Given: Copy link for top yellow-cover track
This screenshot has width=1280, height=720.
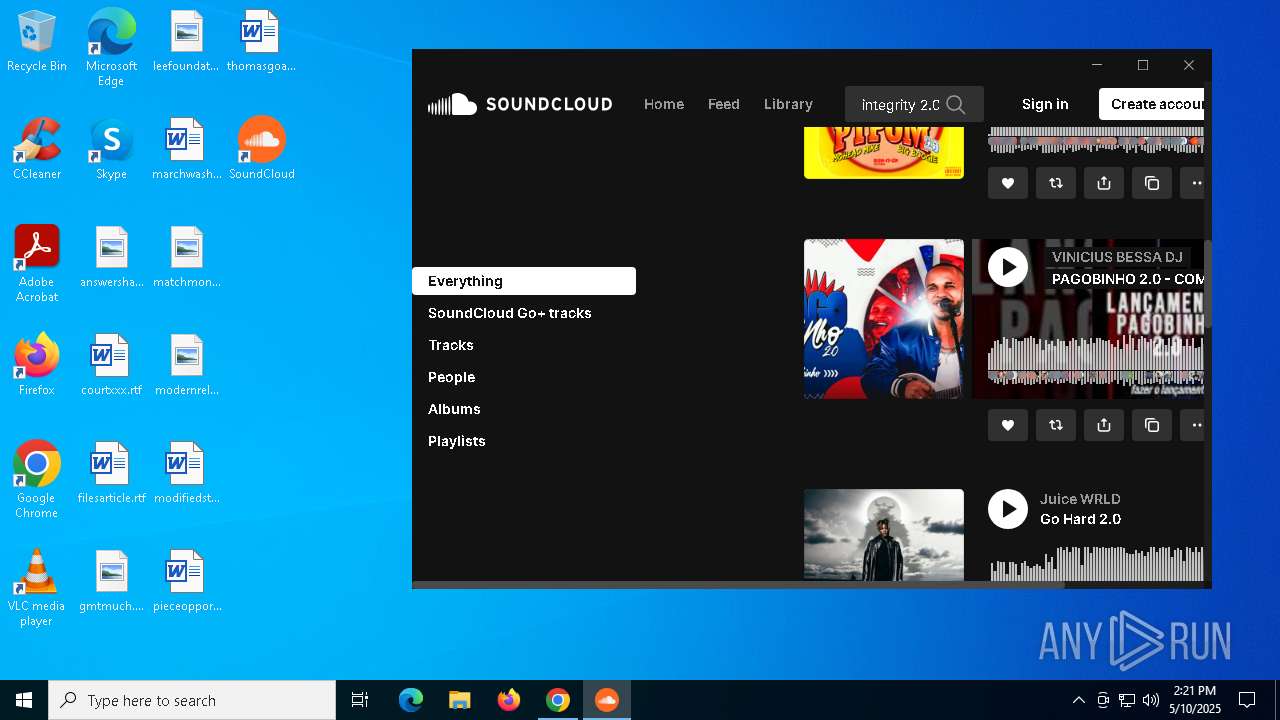Looking at the screenshot, I should [1152, 183].
